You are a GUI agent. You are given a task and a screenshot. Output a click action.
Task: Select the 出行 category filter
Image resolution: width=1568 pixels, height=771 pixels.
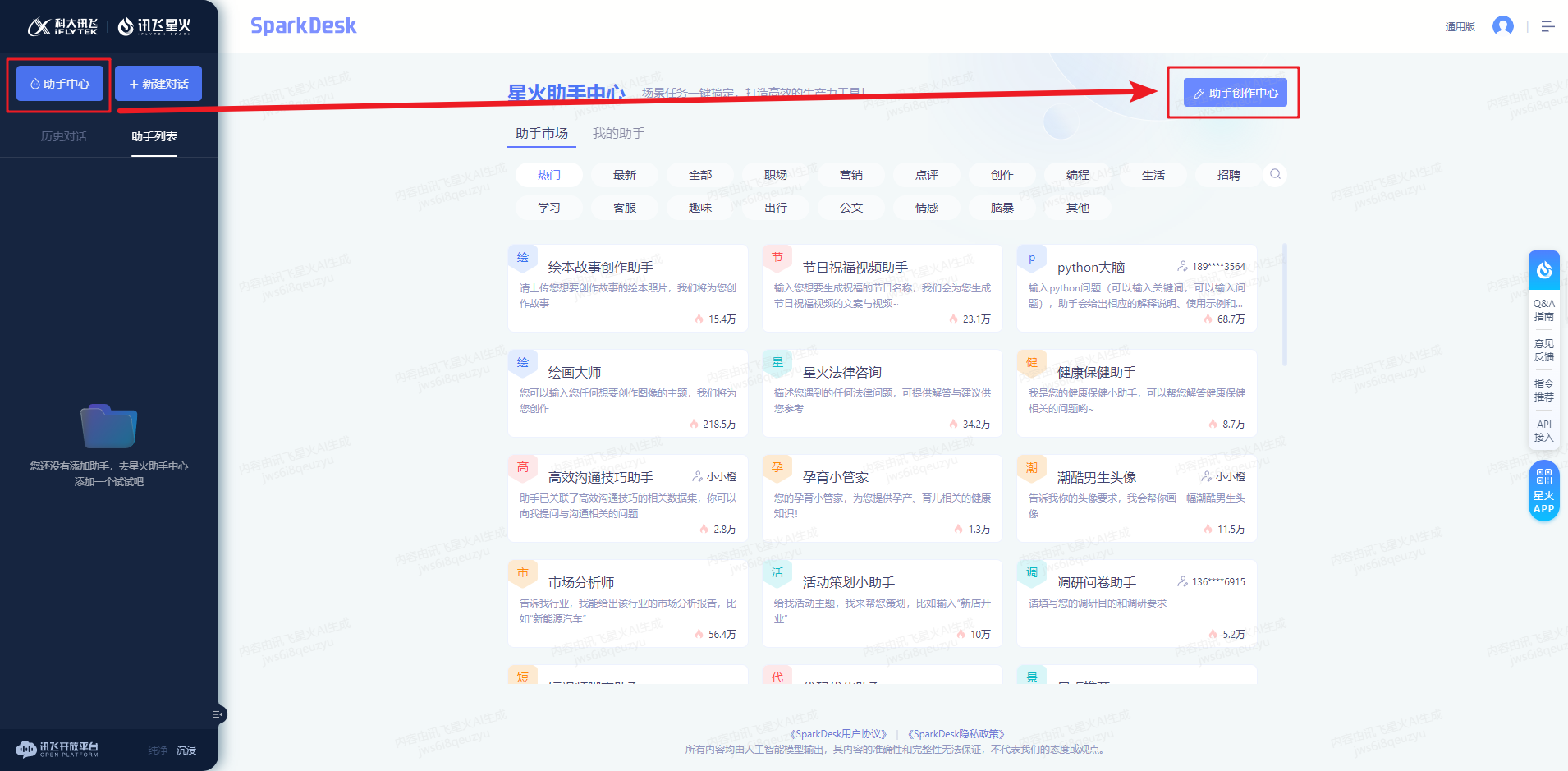click(776, 208)
